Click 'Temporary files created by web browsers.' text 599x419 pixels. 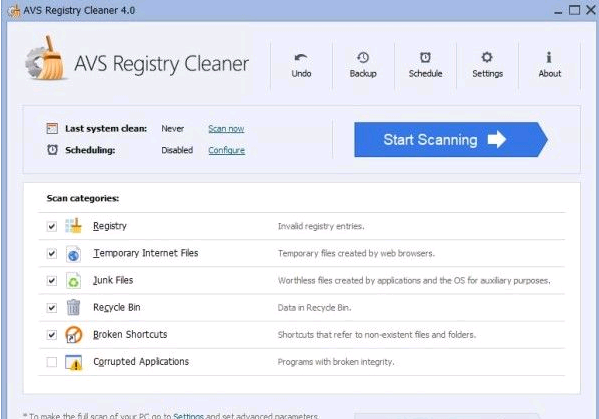[356, 253]
